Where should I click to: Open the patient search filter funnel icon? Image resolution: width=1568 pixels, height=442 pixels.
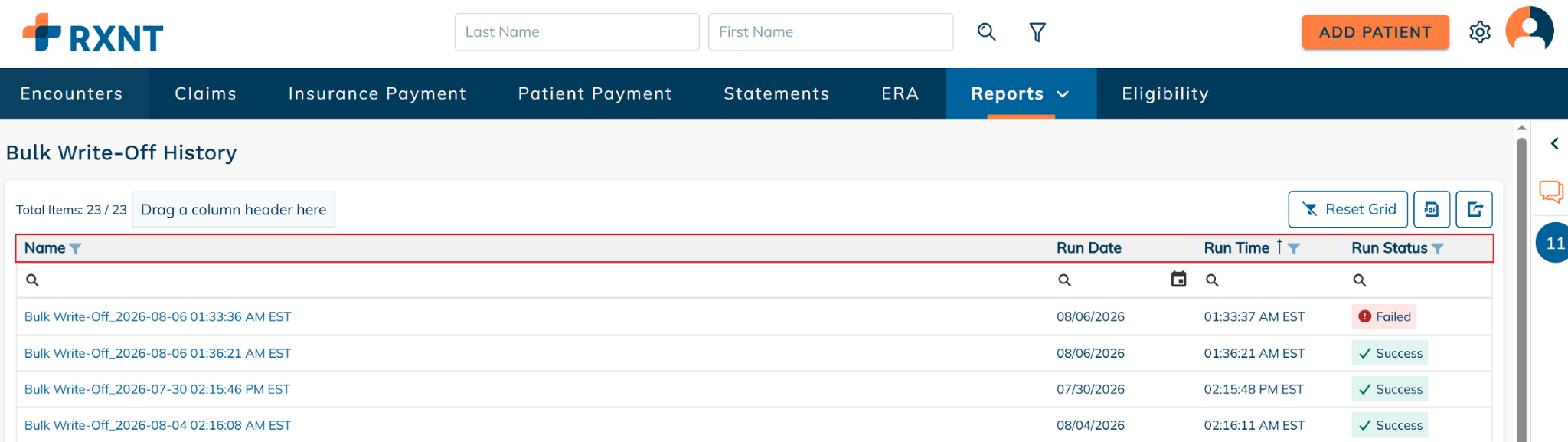click(x=1037, y=32)
